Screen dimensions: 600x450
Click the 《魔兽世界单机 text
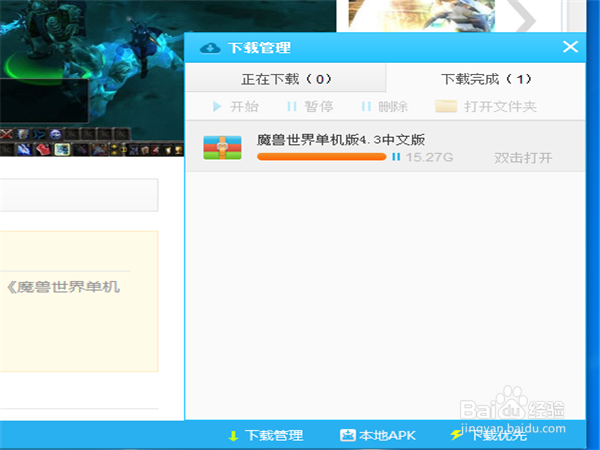[x=64, y=287]
